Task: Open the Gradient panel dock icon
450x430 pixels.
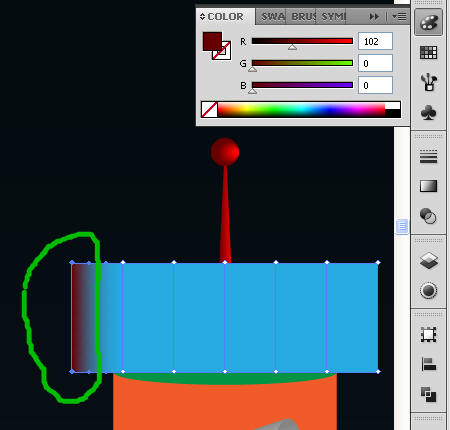Action: (x=428, y=186)
